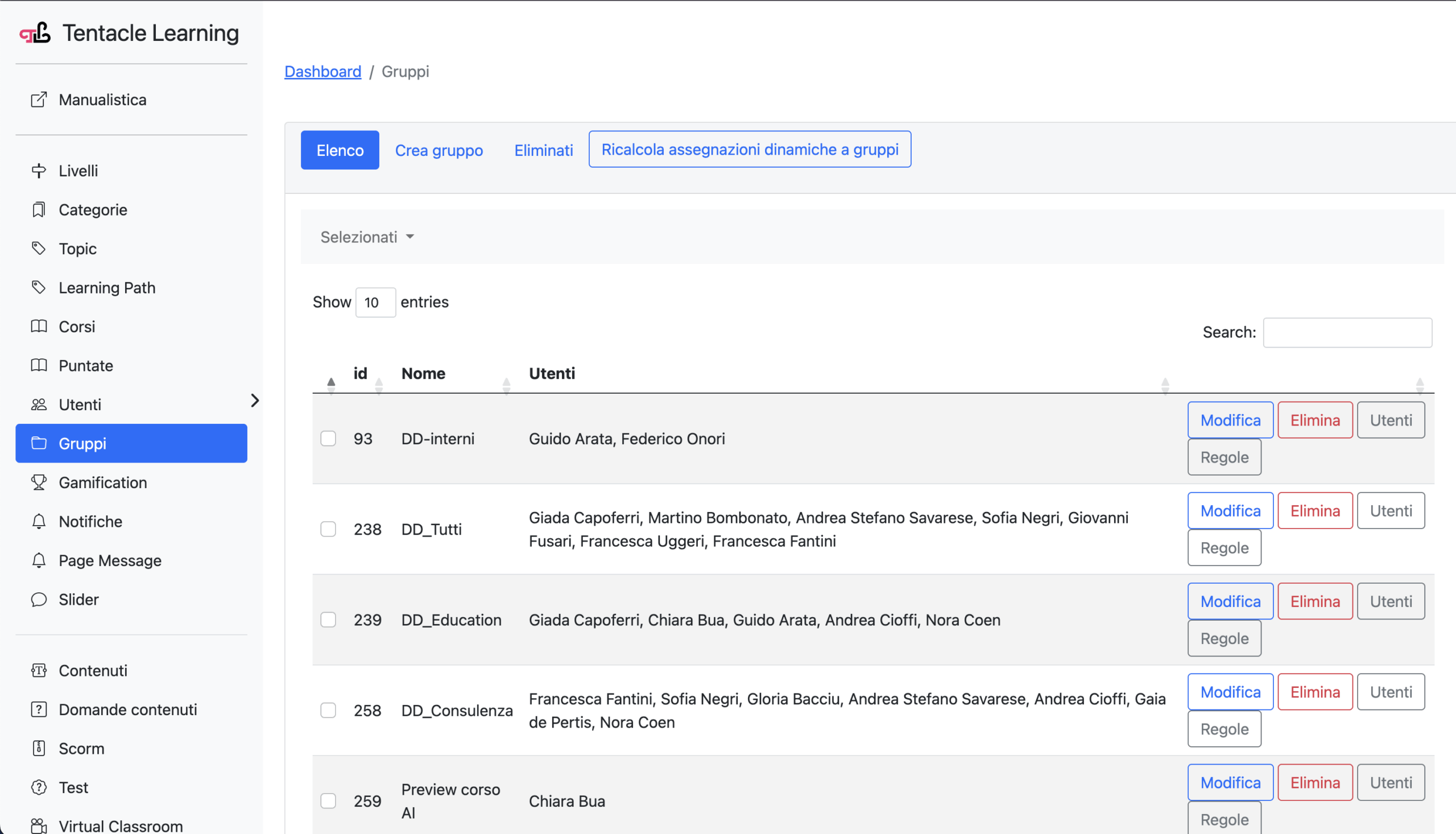Check the row for group DD-interni
Viewport: 1456px width, 834px height.
pos(328,438)
